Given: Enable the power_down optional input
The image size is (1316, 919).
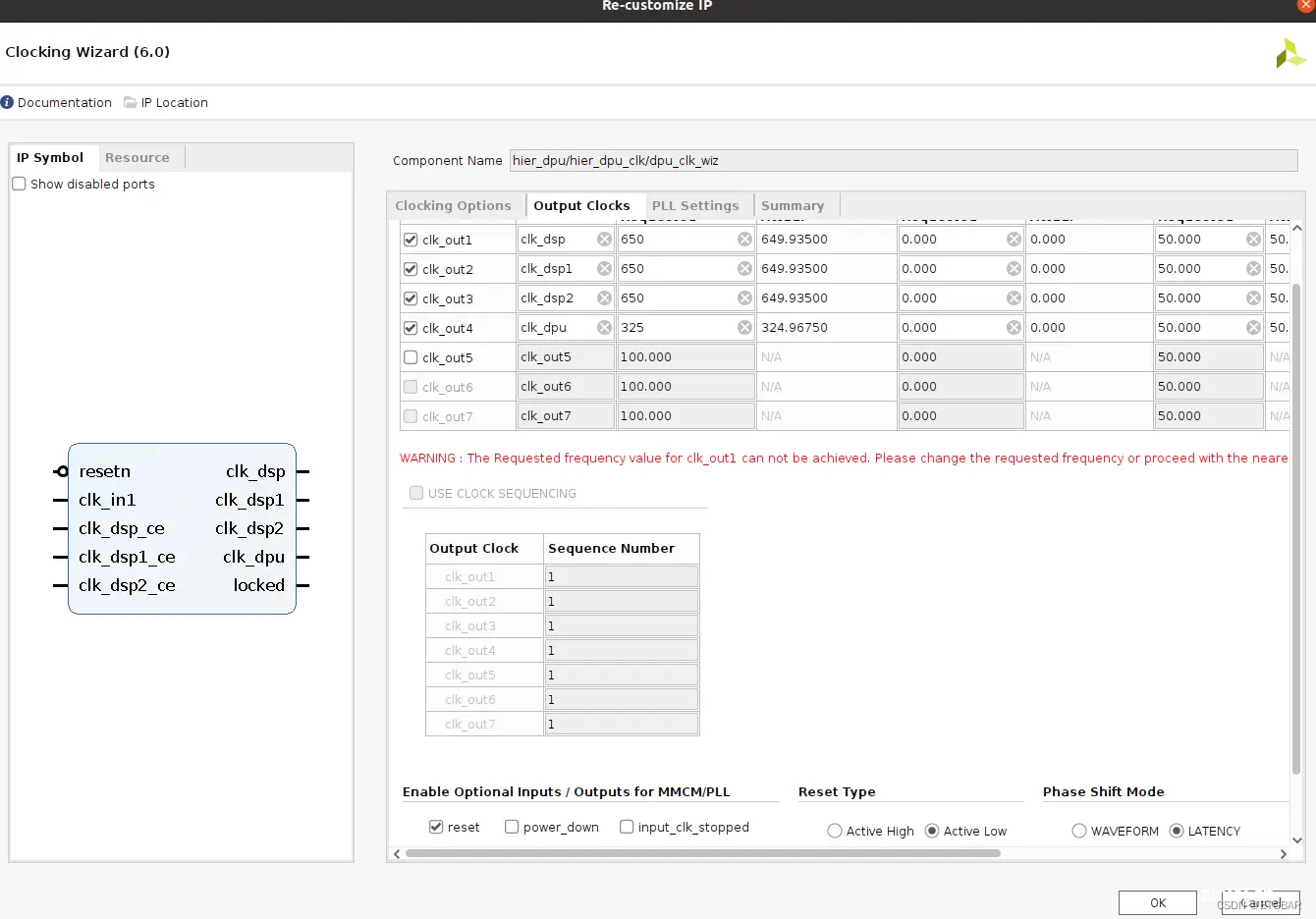Looking at the screenshot, I should click(x=512, y=827).
